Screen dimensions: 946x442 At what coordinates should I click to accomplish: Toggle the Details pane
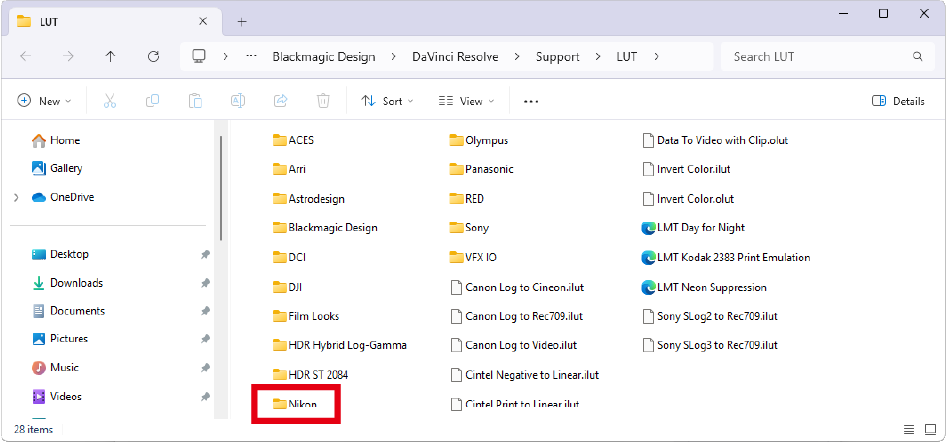point(898,101)
